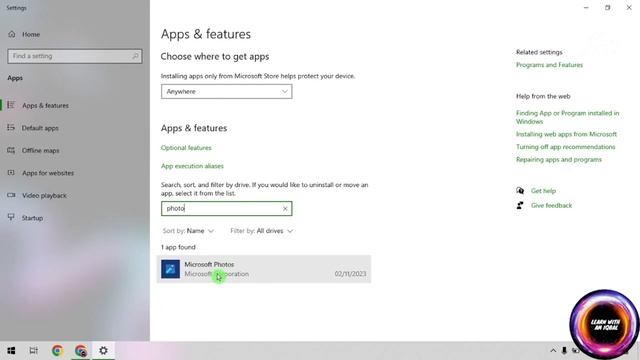Open Repairing apps and programs link
Image resolution: width=640 pixels, height=360 pixels.
pos(559,159)
